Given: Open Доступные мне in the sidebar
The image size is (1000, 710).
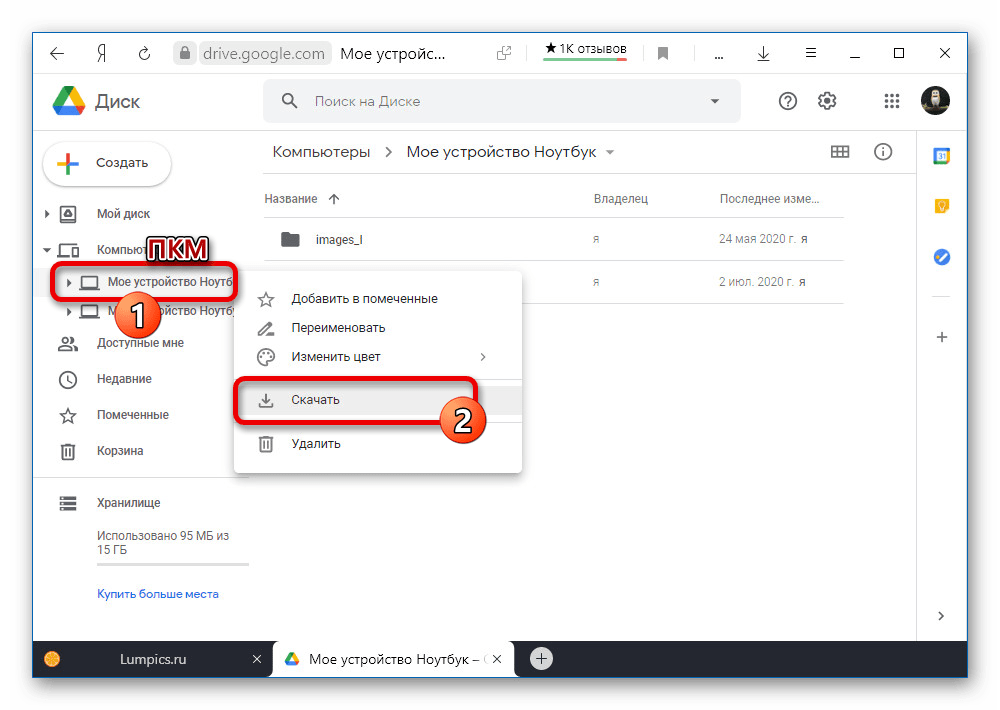Looking at the screenshot, I should pos(140,343).
